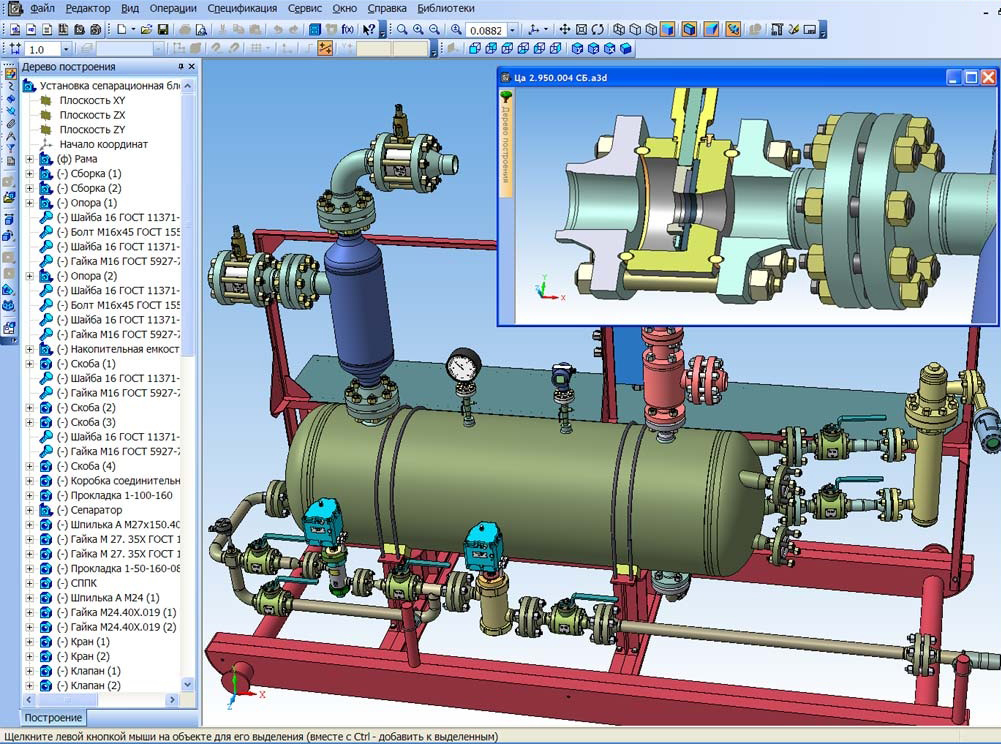Screen dimensions: 1001x744
Task: Expand the (ф) Рама tree node
Action: (29, 159)
